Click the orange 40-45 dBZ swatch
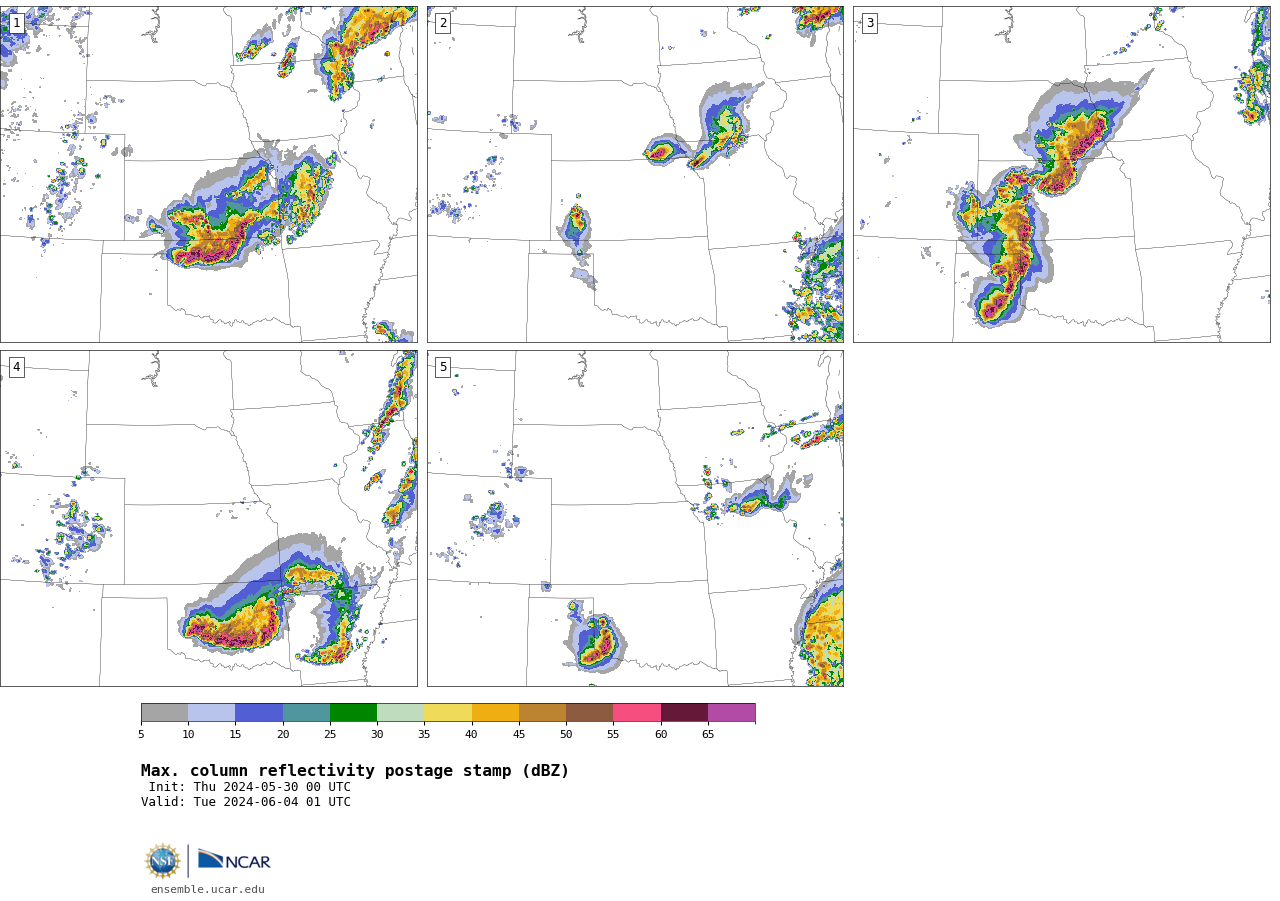Viewport: 1280px width, 901px height. click(495, 713)
